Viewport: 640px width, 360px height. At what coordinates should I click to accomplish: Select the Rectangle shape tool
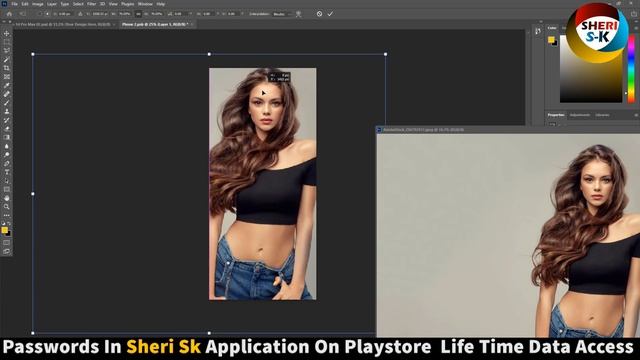[7, 189]
